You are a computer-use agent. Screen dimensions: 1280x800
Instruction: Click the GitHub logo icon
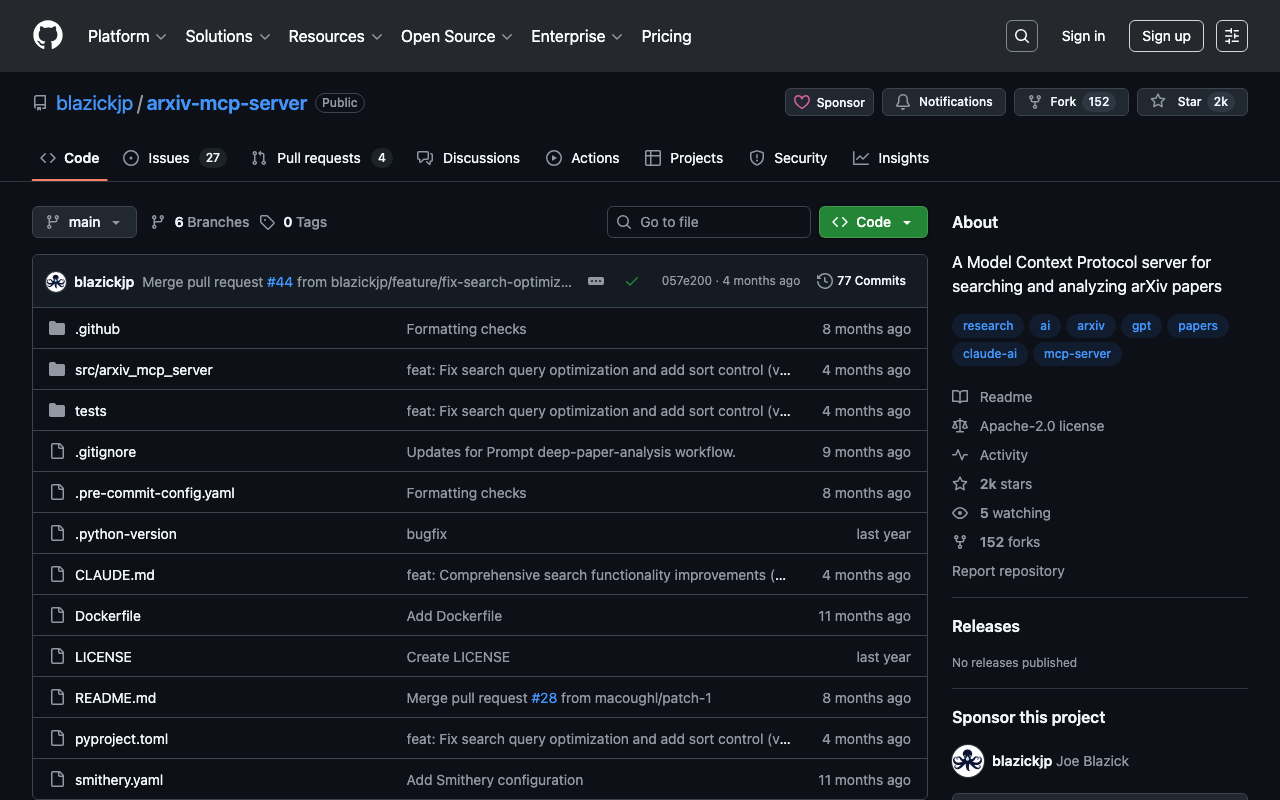[x=48, y=36]
